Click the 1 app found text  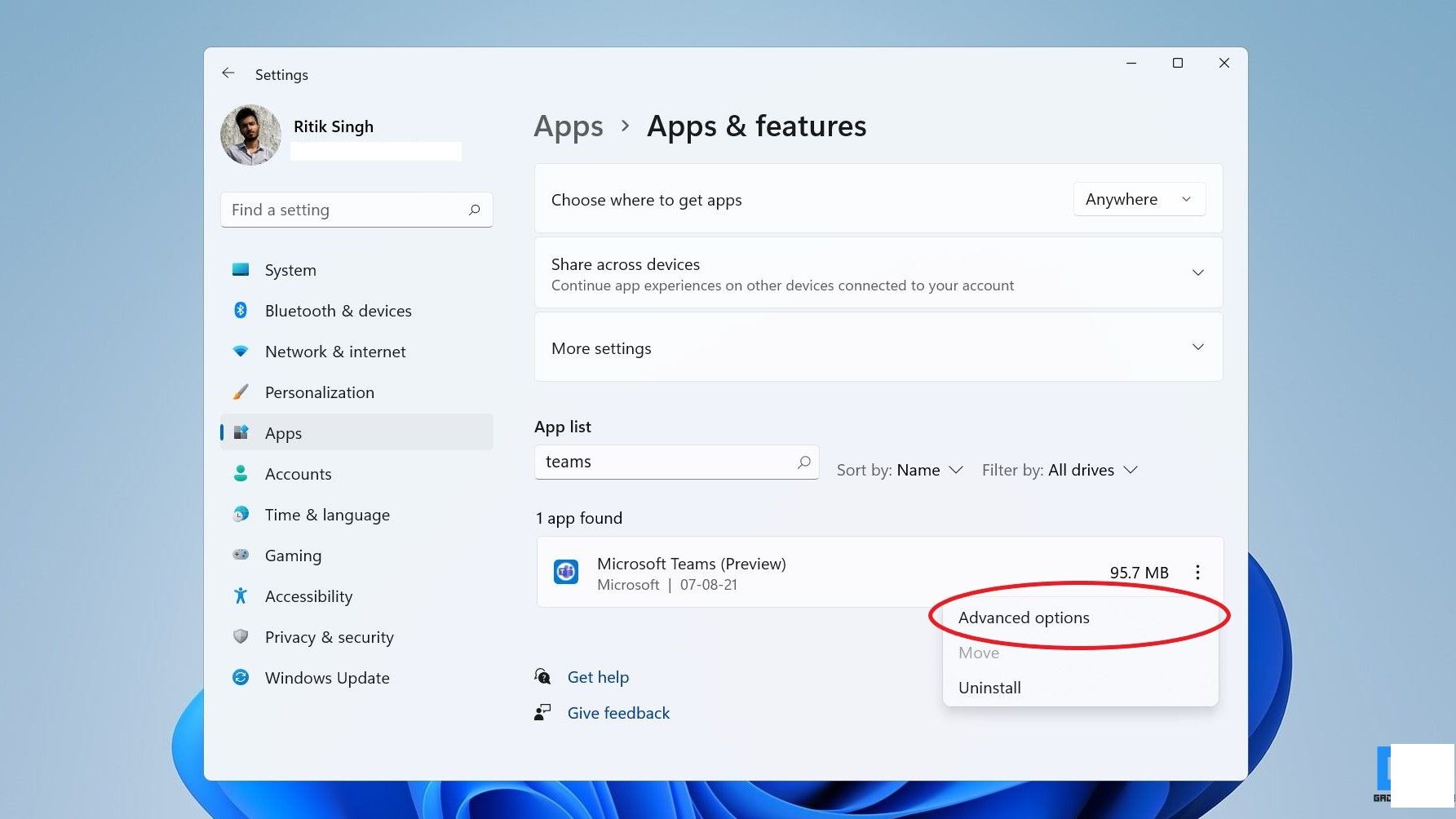tap(579, 518)
